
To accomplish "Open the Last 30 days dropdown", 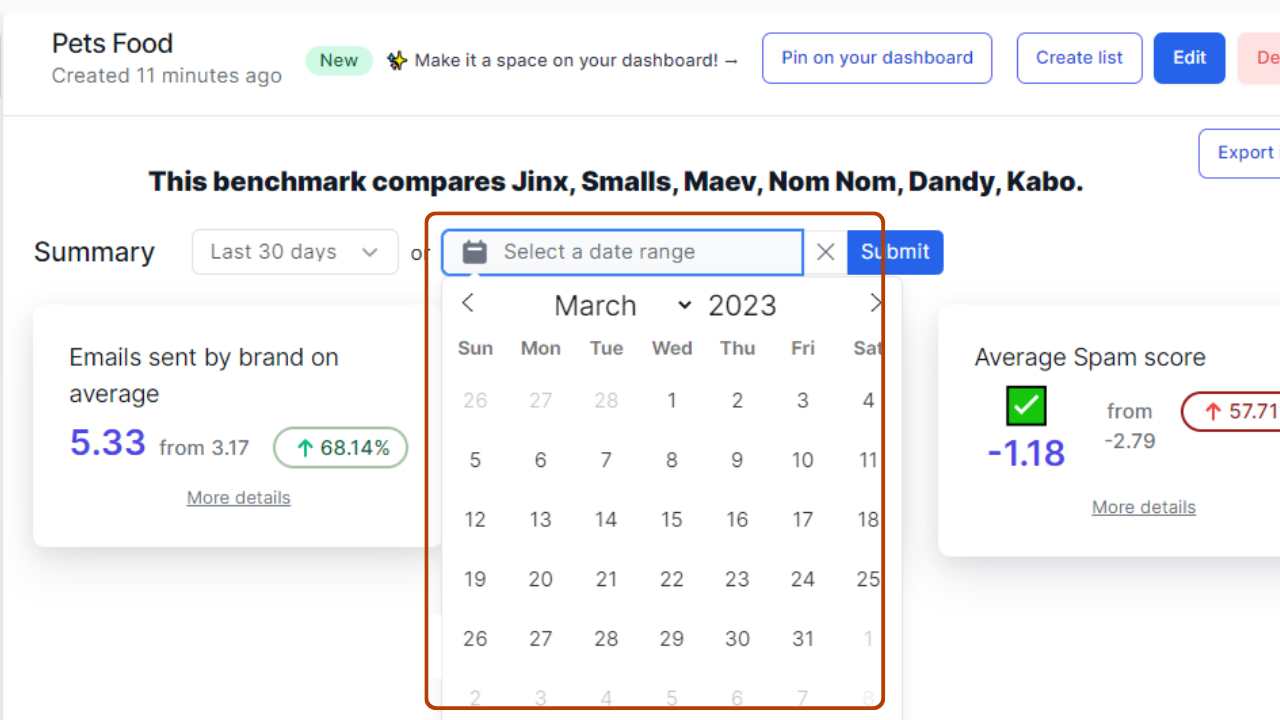I will point(295,252).
